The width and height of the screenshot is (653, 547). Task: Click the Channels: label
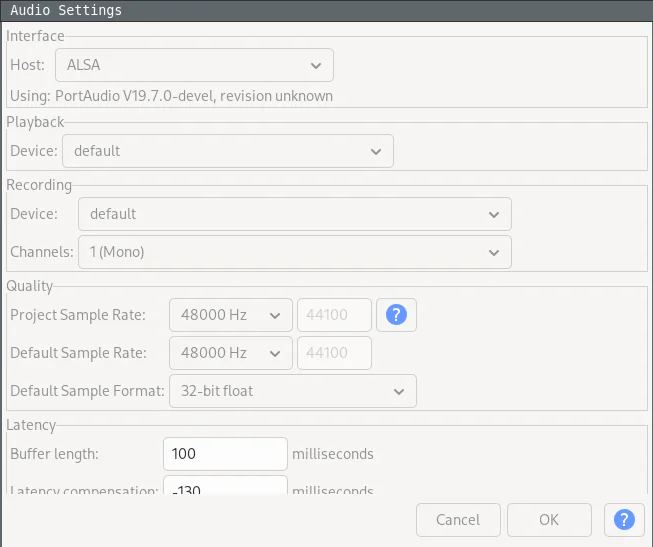(42, 252)
